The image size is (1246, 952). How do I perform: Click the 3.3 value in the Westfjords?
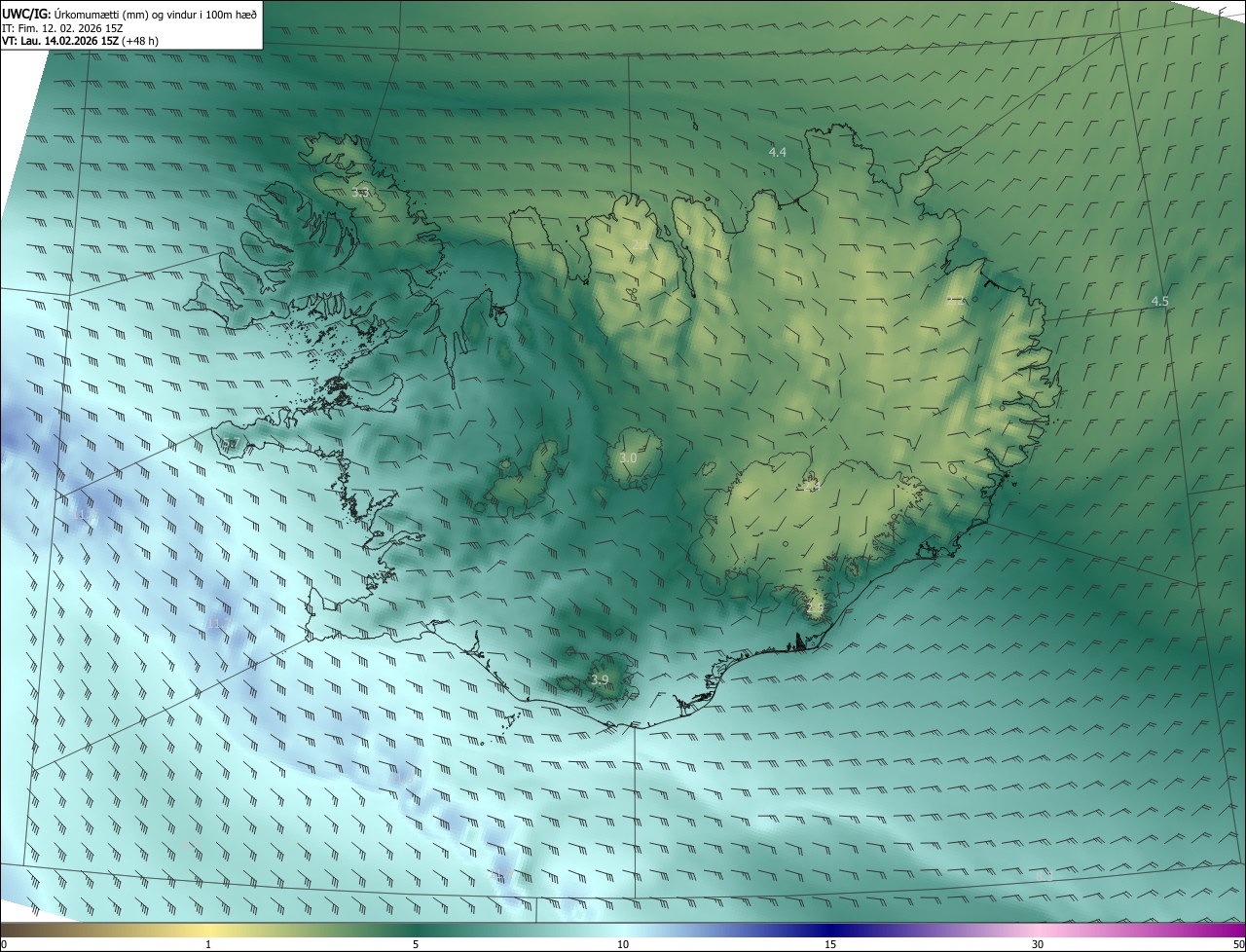360,194
